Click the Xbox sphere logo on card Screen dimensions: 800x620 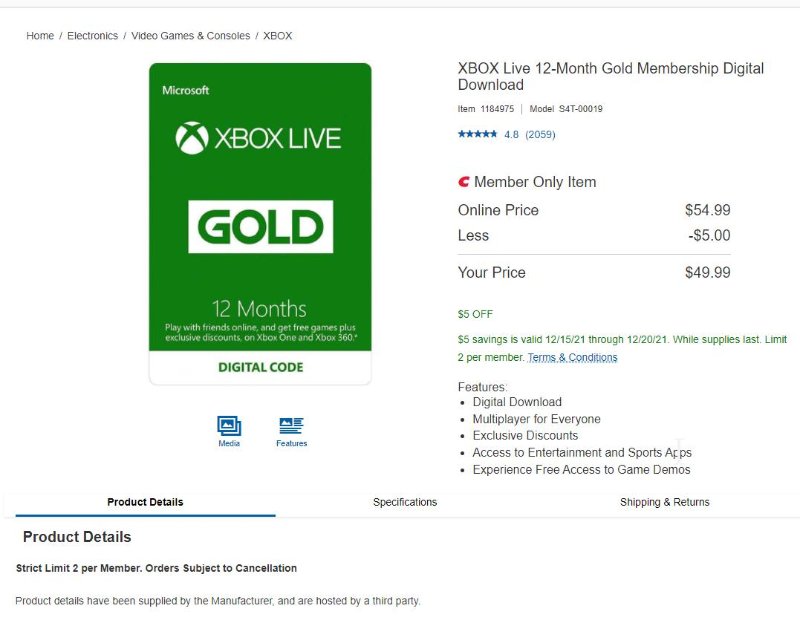(192, 138)
